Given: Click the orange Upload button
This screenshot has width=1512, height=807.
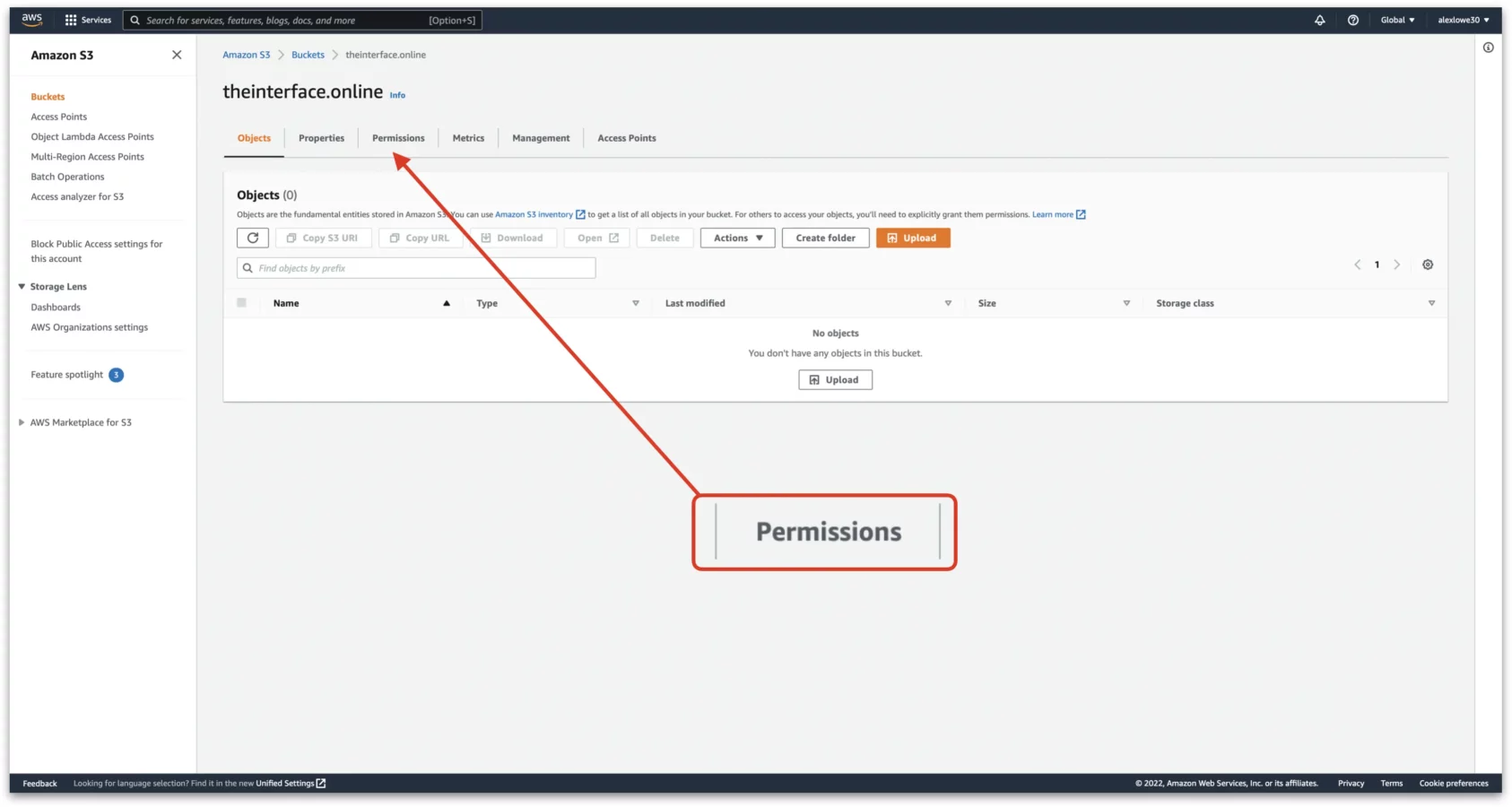Looking at the screenshot, I should (913, 238).
